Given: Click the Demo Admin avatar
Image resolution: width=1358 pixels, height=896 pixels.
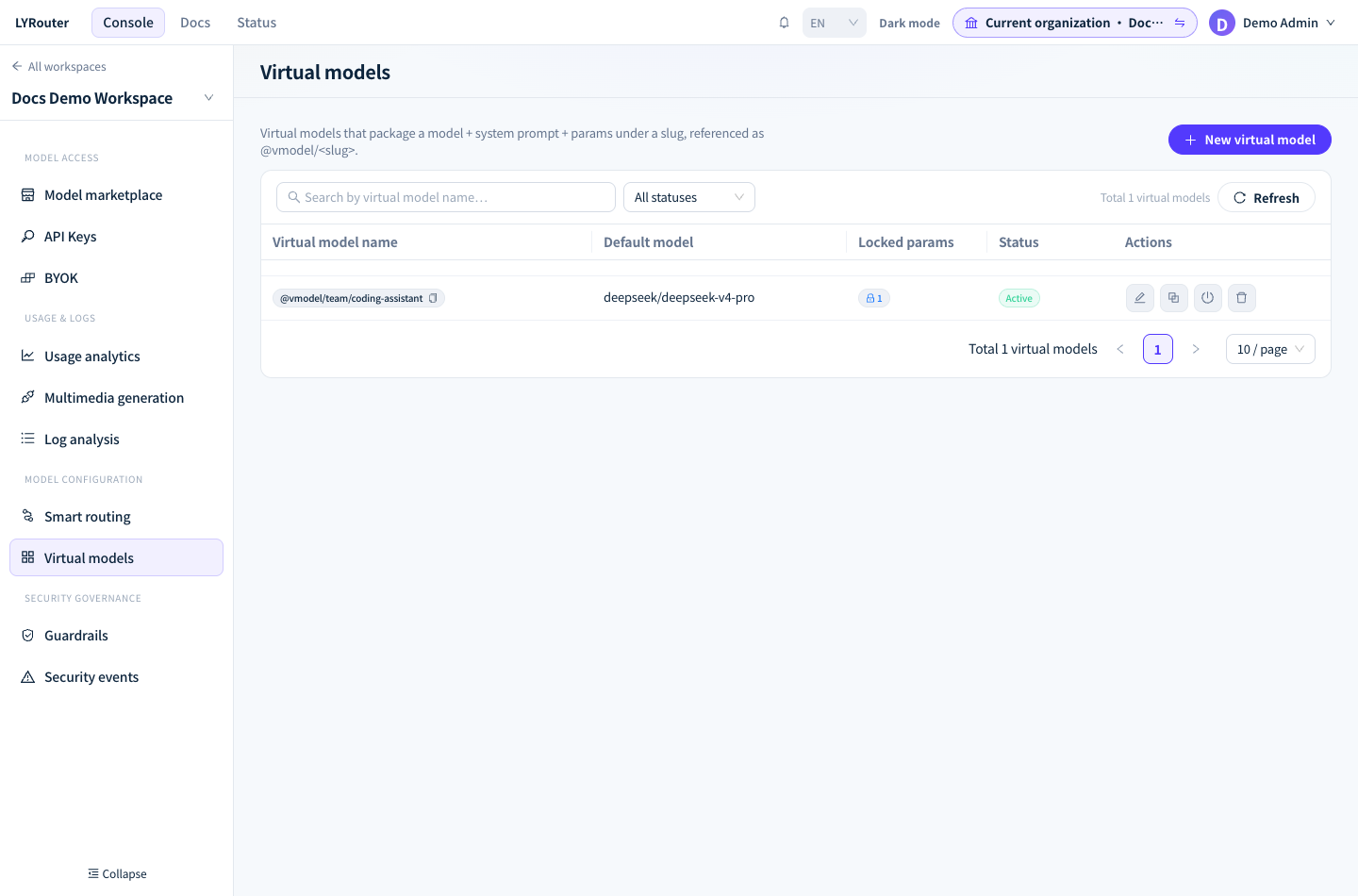Looking at the screenshot, I should [1222, 23].
